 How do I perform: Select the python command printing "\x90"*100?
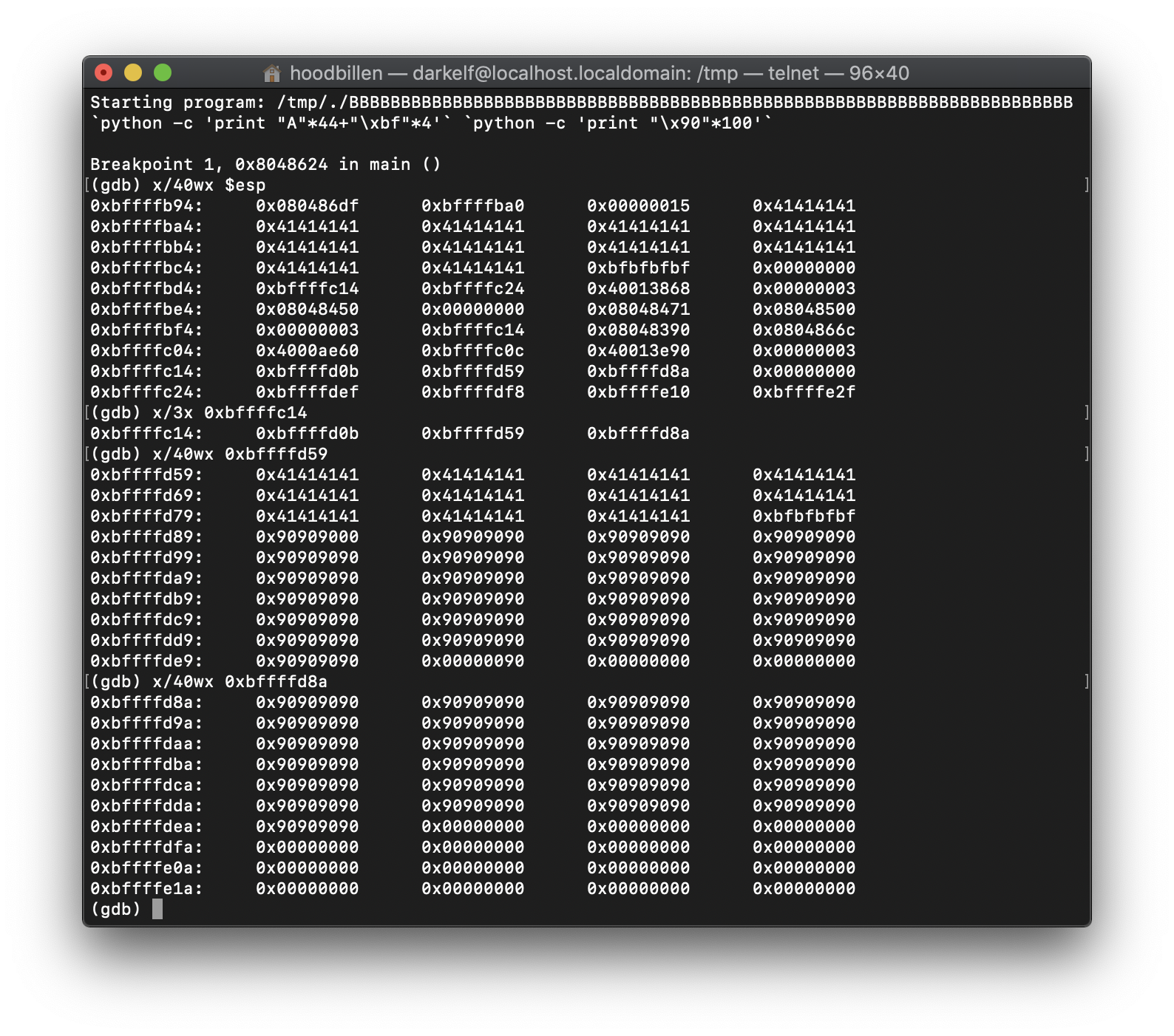tap(617, 123)
